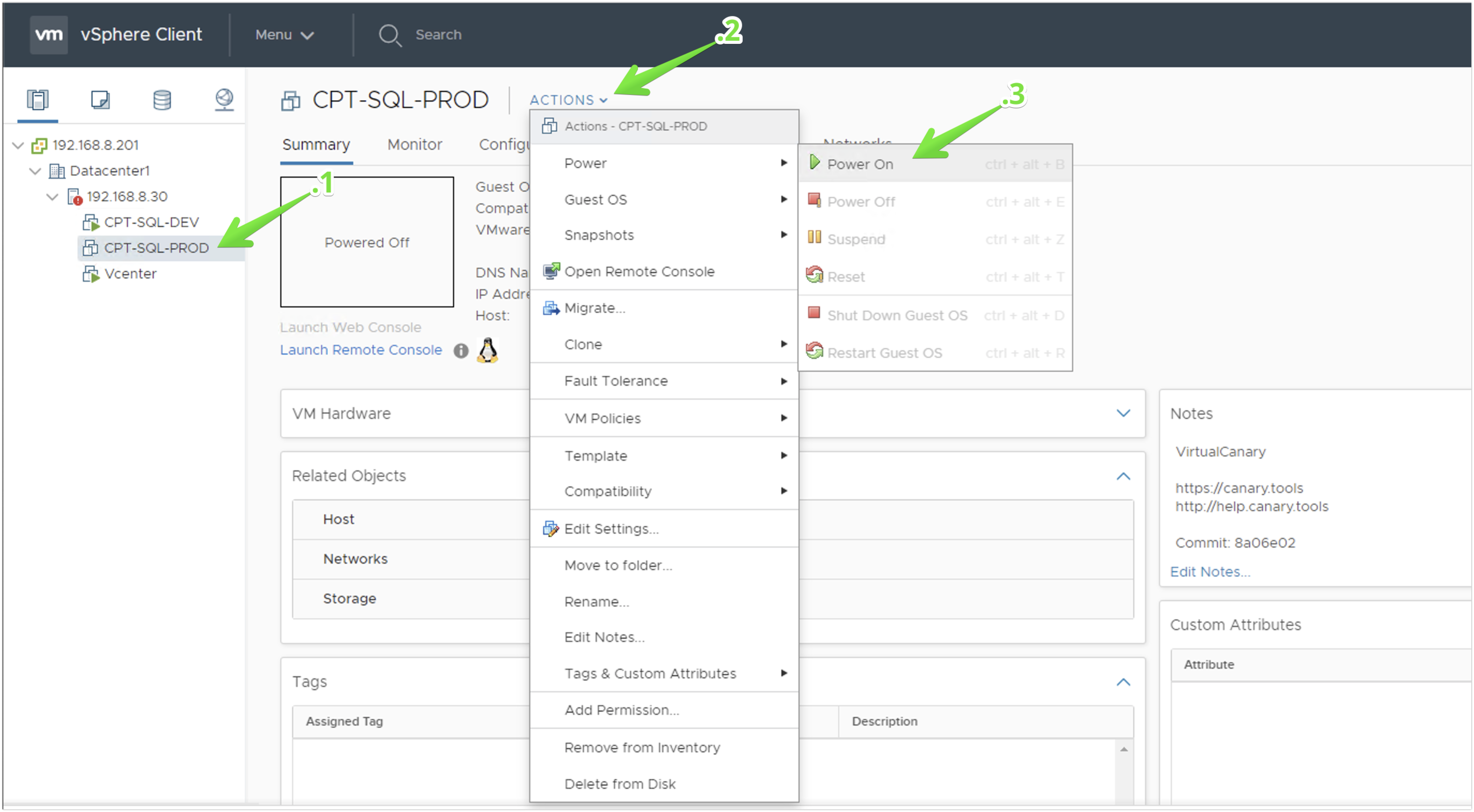The width and height of the screenshot is (1474, 812).
Task: Click the Restart Guest OS icon
Action: pyautogui.click(x=814, y=350)
